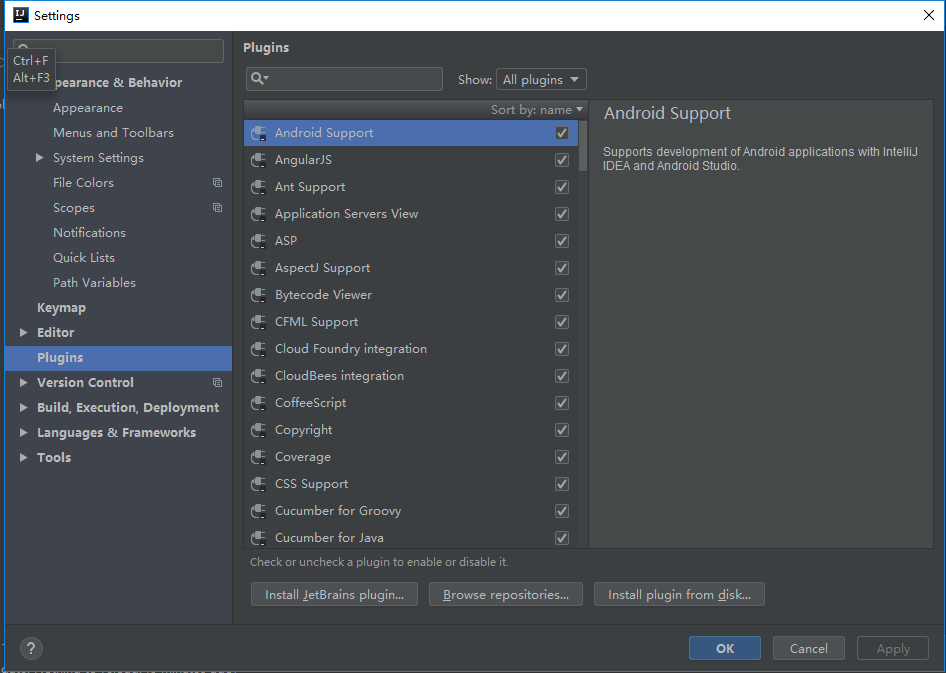
Task: Disable the ASP plugin checkbox
Action: click(x=562, y=241)
